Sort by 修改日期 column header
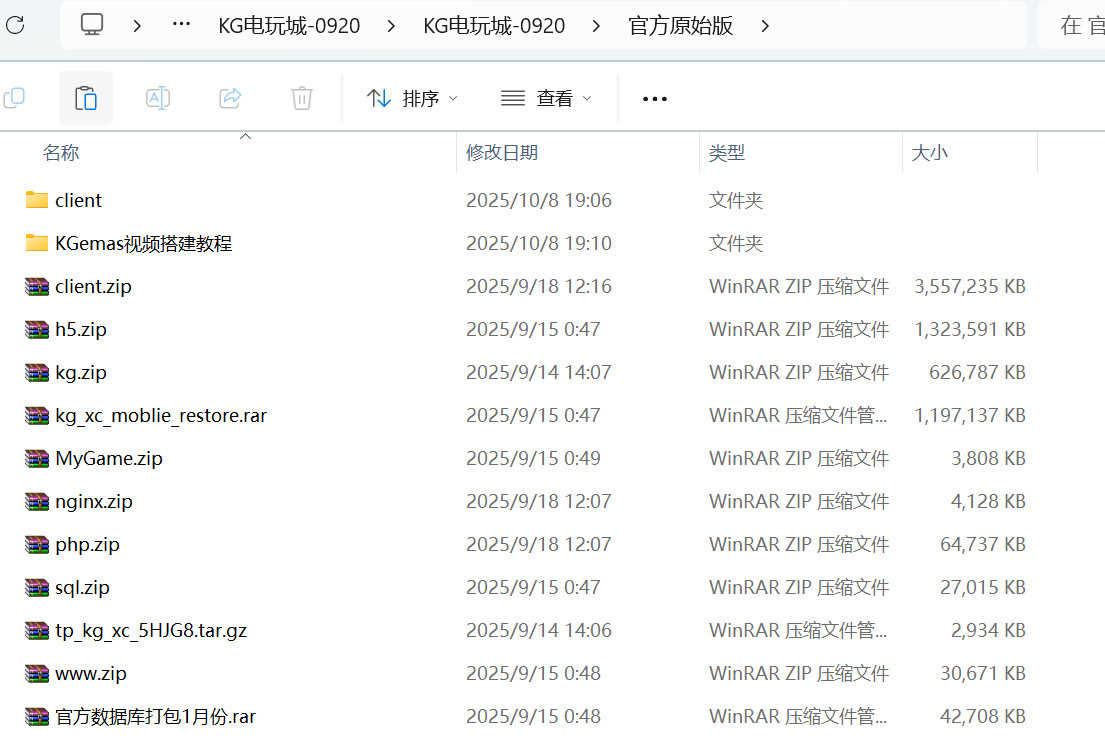Image resolution: width=1105 pixels, height=748 pixels. (x=502, y=153)
